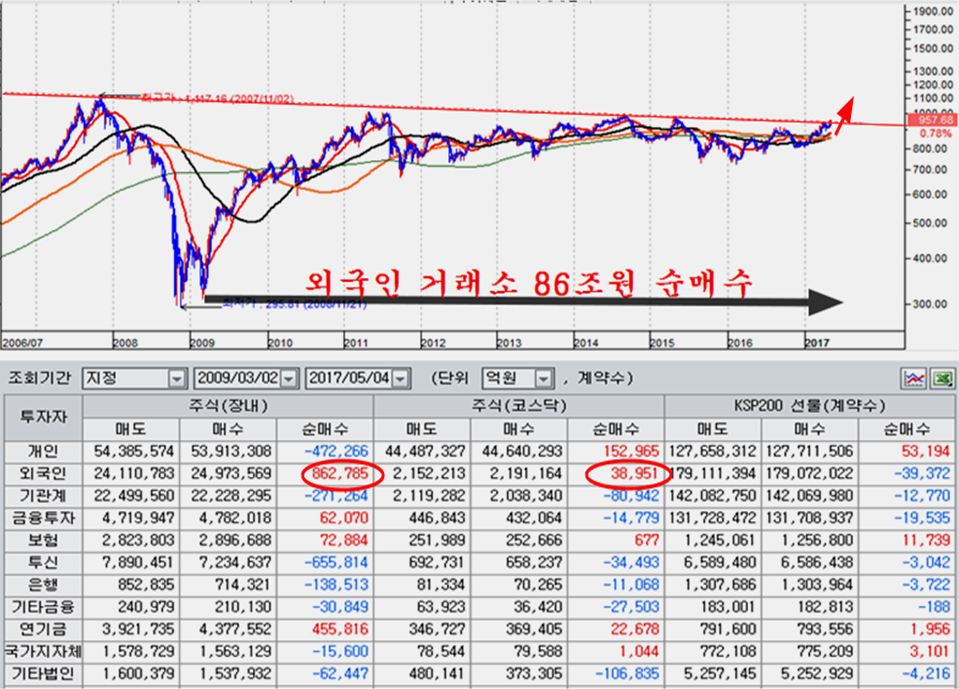Click the 금융투자 row label
The image size is (959, 689).
coord(42,517)
